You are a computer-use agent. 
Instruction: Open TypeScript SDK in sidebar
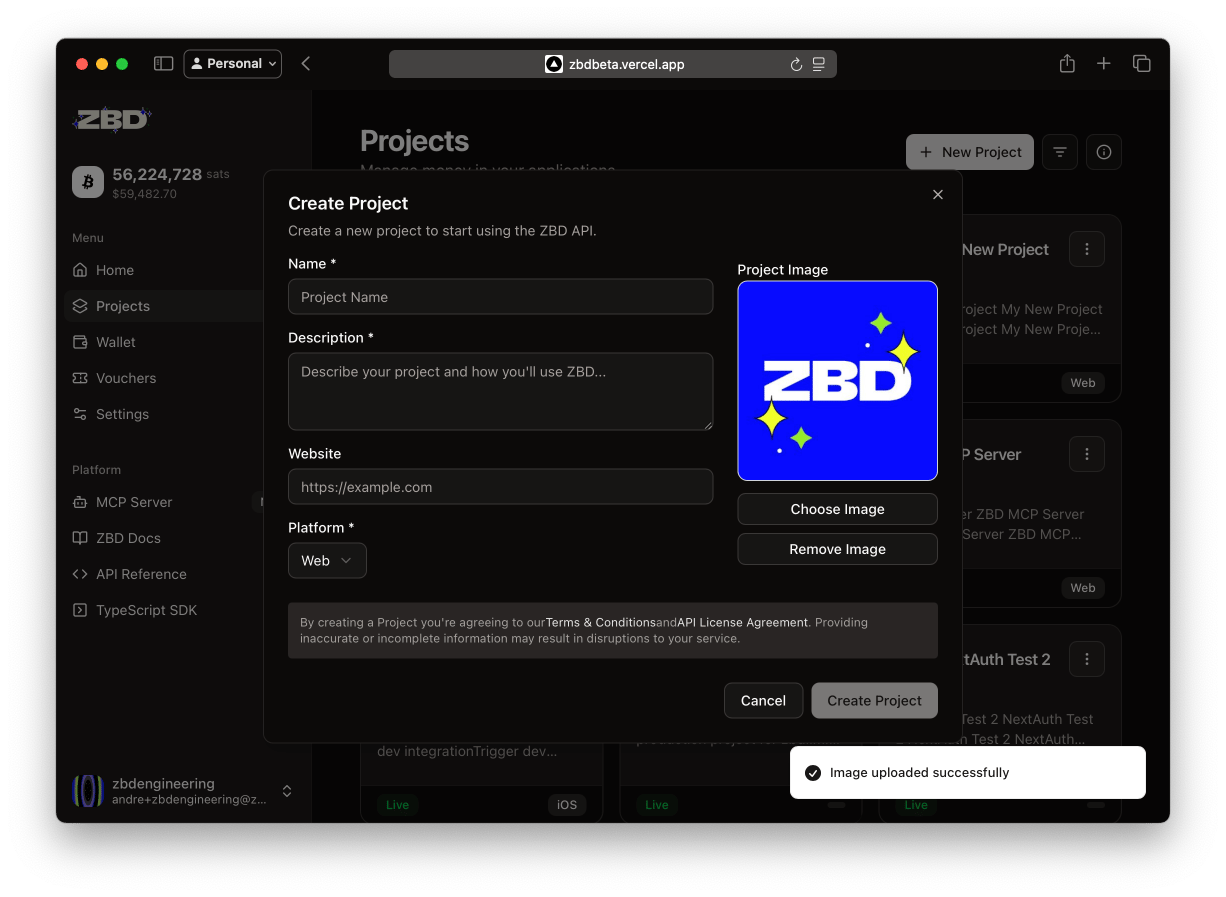166,610
